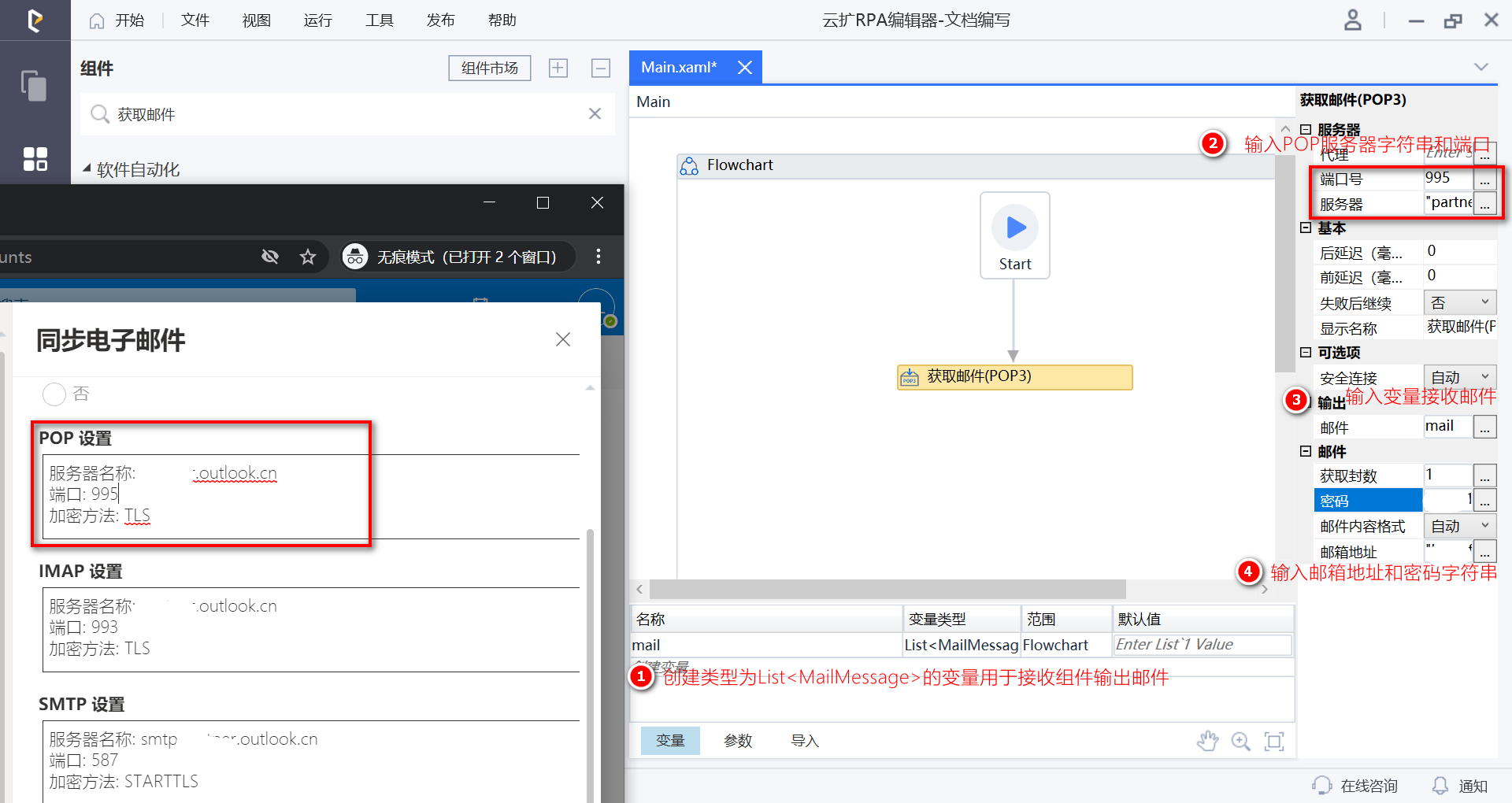Click the 获取邮件 search input field

point(346,114)
